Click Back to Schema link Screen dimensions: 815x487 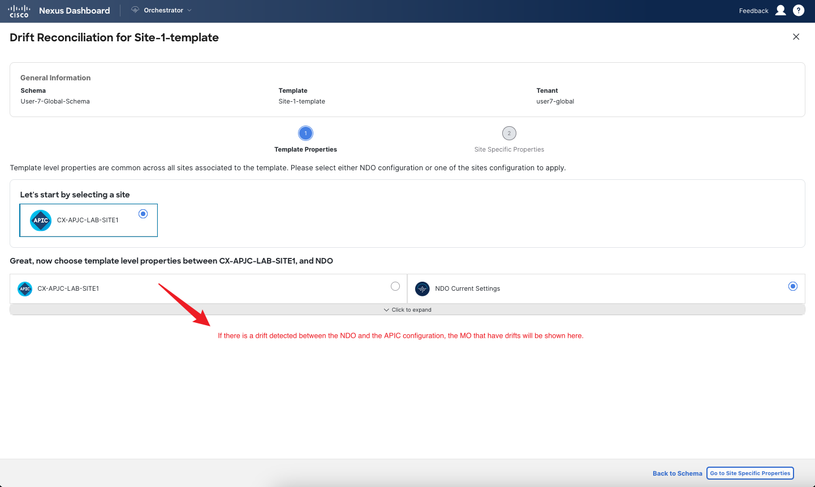click(x=677, y=473)
